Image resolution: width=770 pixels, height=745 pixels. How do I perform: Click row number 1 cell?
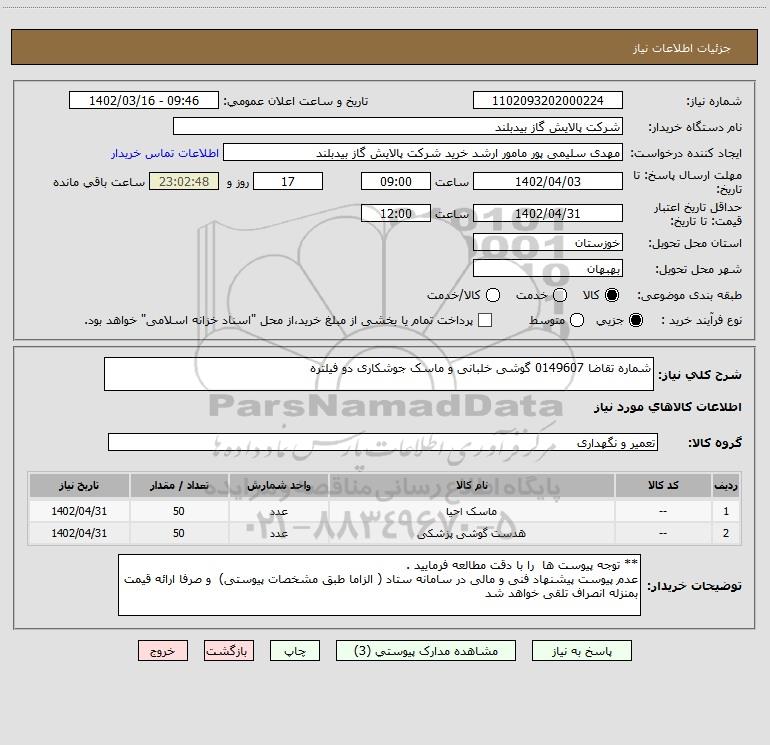pos(726,511)
